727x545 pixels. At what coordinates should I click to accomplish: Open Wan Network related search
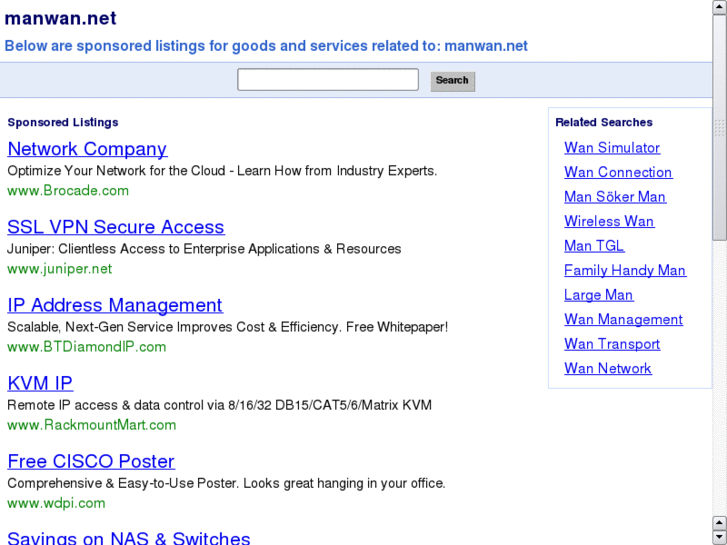click(608, 368)
